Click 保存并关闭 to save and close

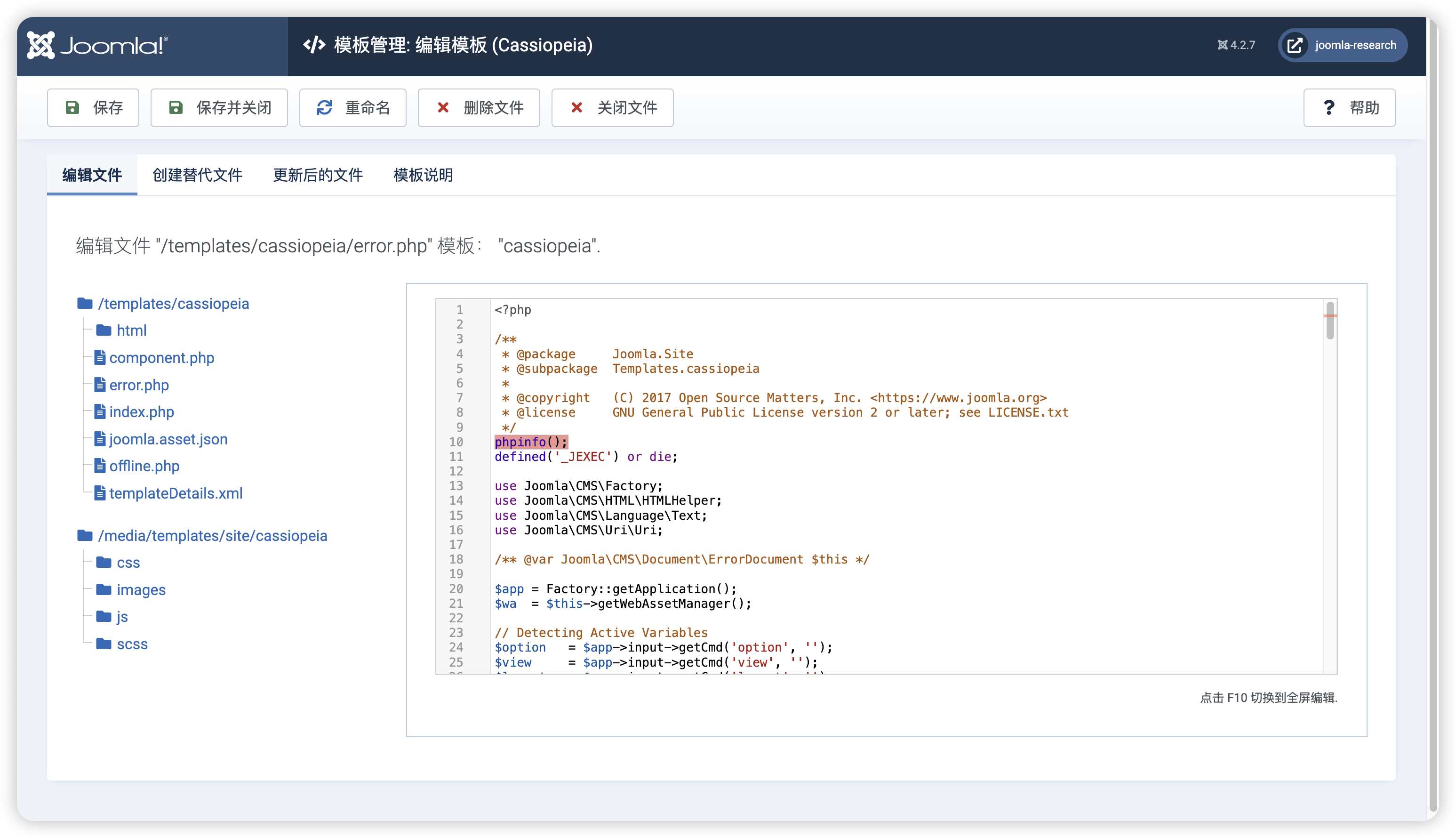point(219,108)
